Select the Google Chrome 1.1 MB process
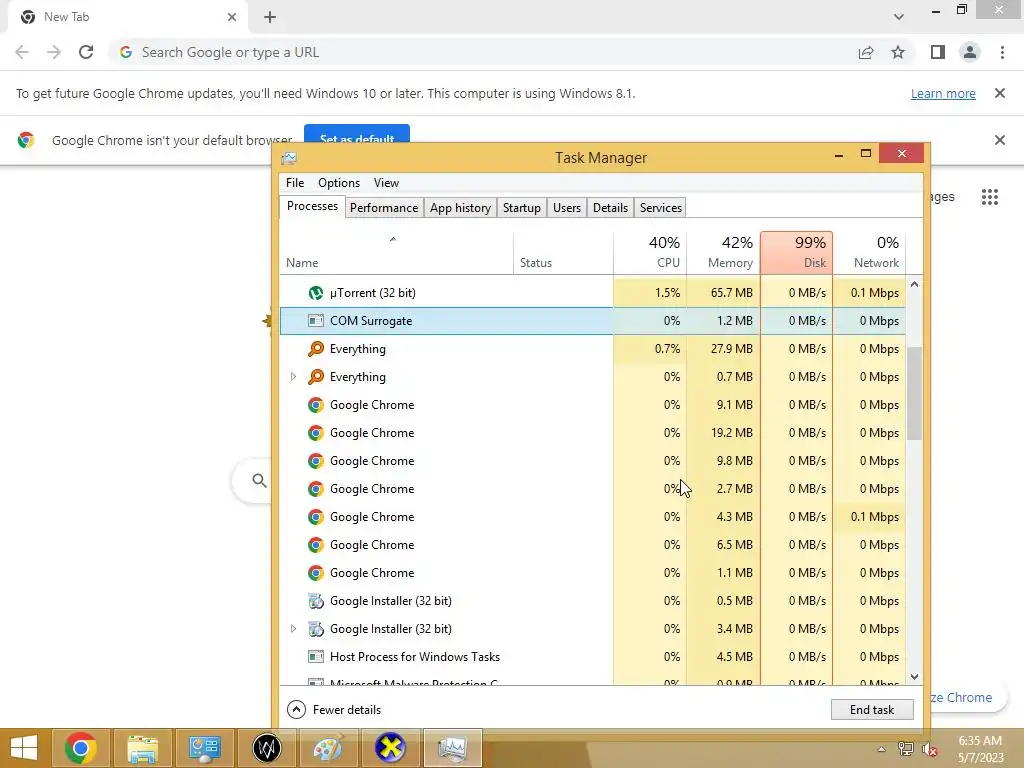The height and width of the screenshot is (768, 1024). tap(593, 573)
